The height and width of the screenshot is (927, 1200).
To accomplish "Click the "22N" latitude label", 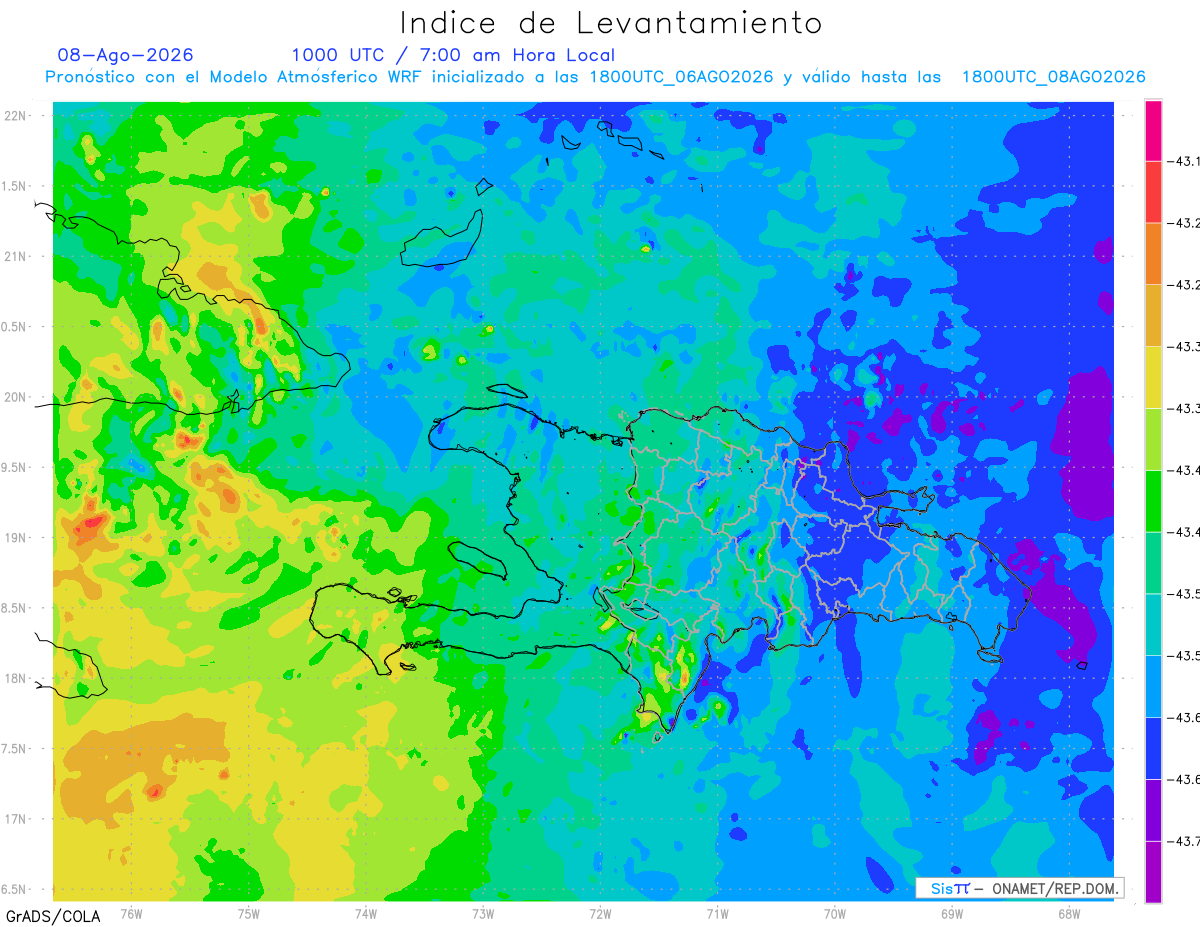I will click(15, 116).
